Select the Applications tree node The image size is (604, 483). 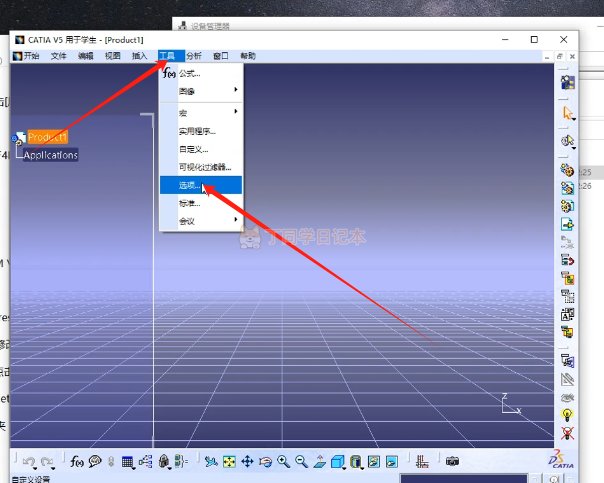pos(50,155)
